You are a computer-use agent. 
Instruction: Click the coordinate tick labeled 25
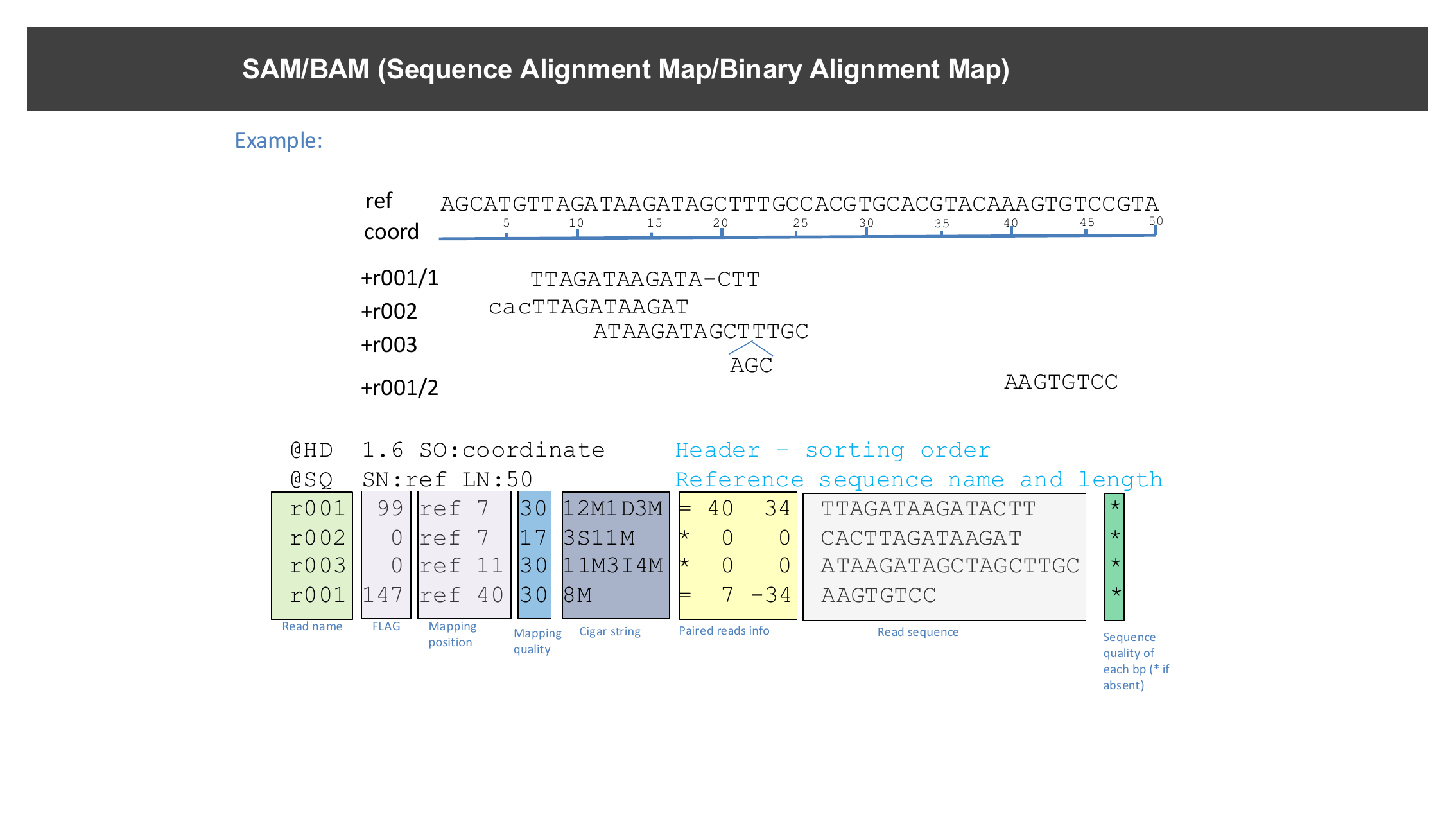800,223
